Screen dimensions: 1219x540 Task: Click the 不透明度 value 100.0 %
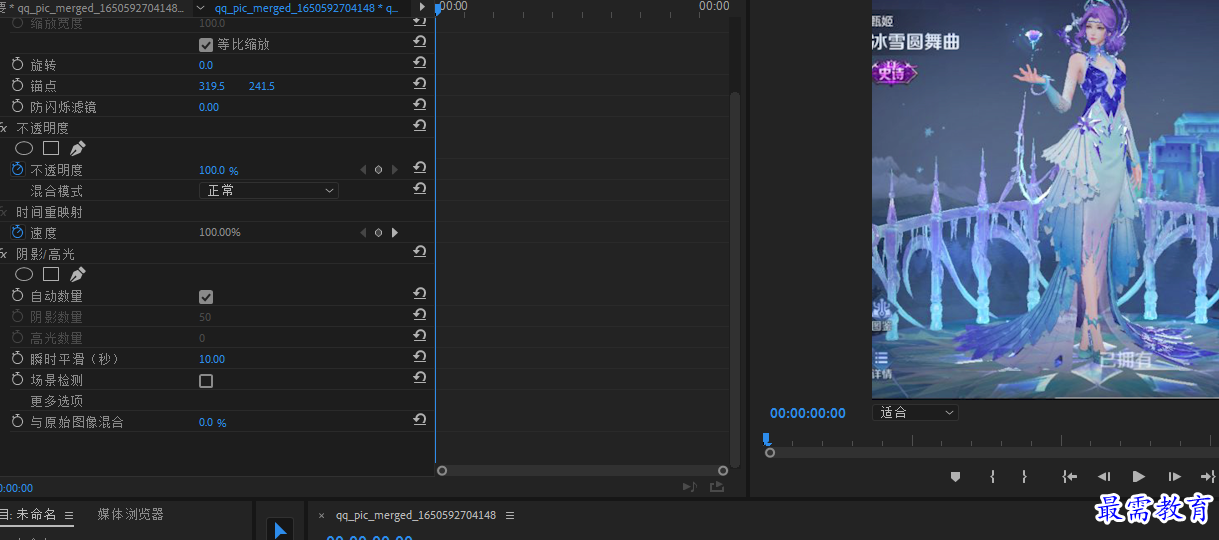[219, 171]
